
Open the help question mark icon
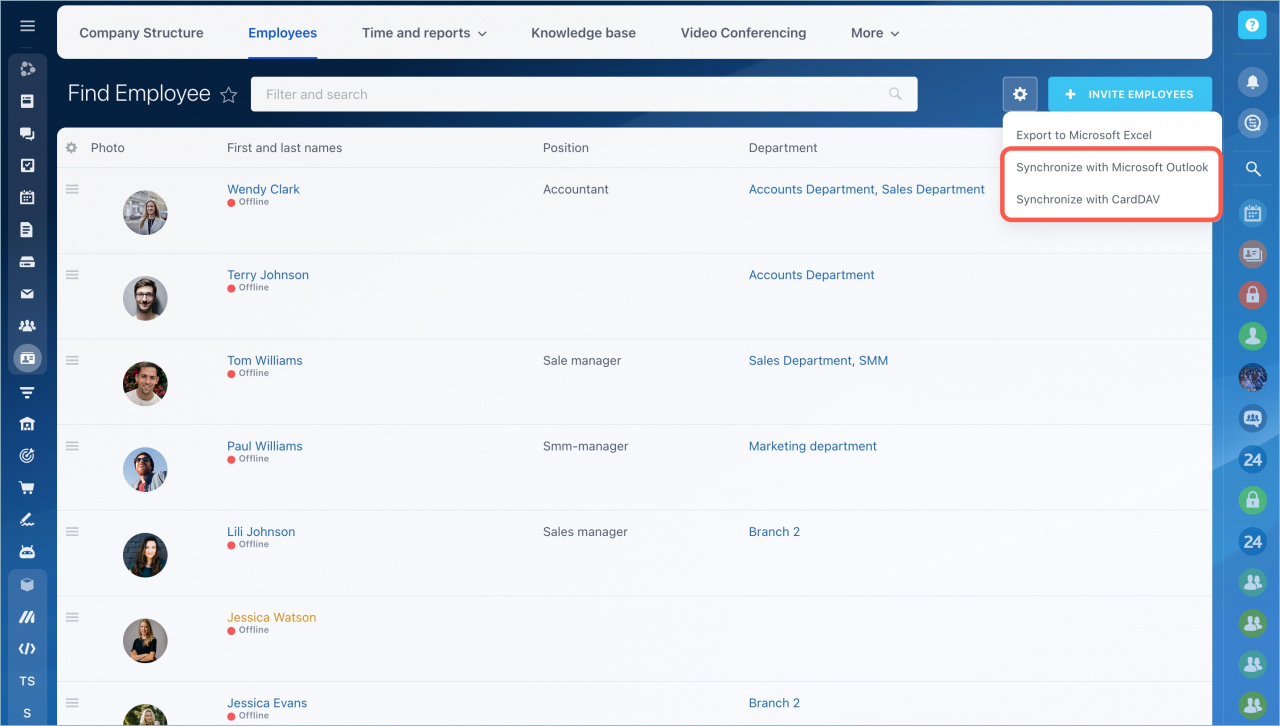coord(1252,26)
